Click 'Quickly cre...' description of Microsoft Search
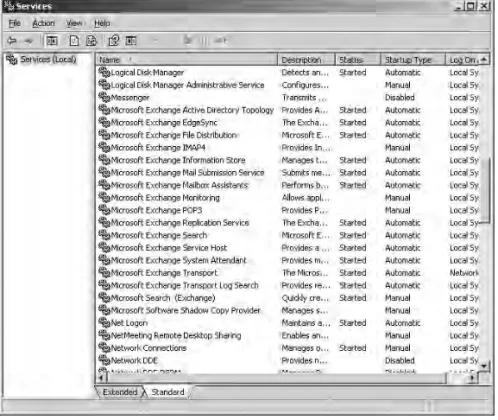The width and height of the screenshot is (498, 420). click(x=305, y=298)
